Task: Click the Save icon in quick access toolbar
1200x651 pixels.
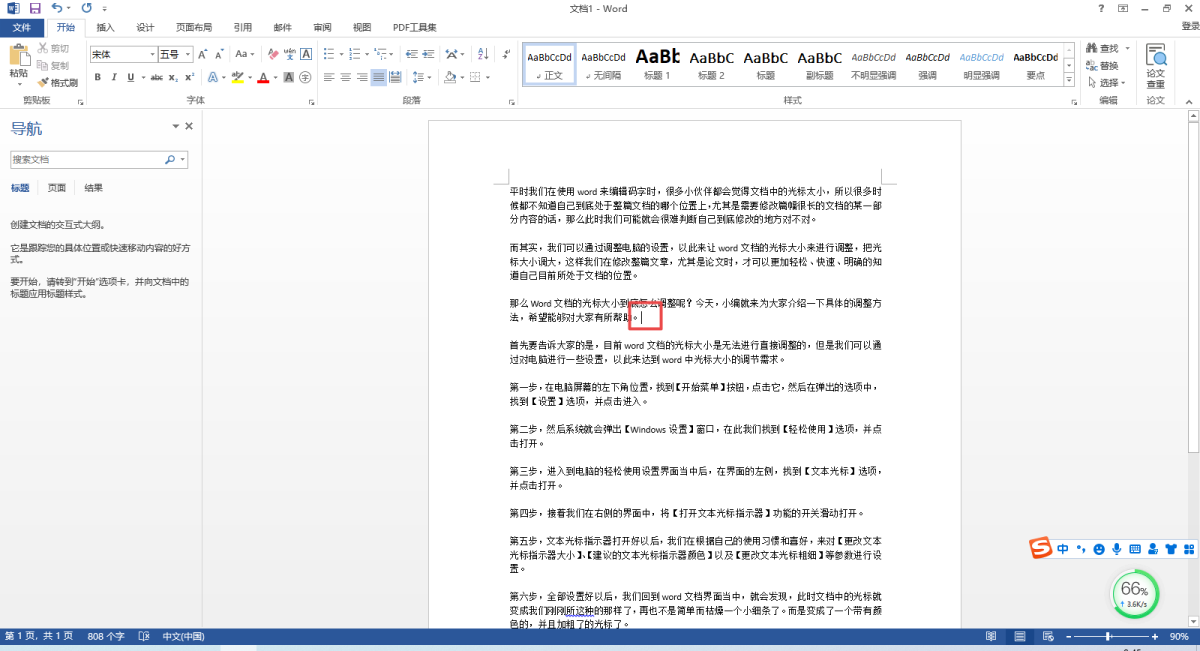Action: [x=34, y=8]
